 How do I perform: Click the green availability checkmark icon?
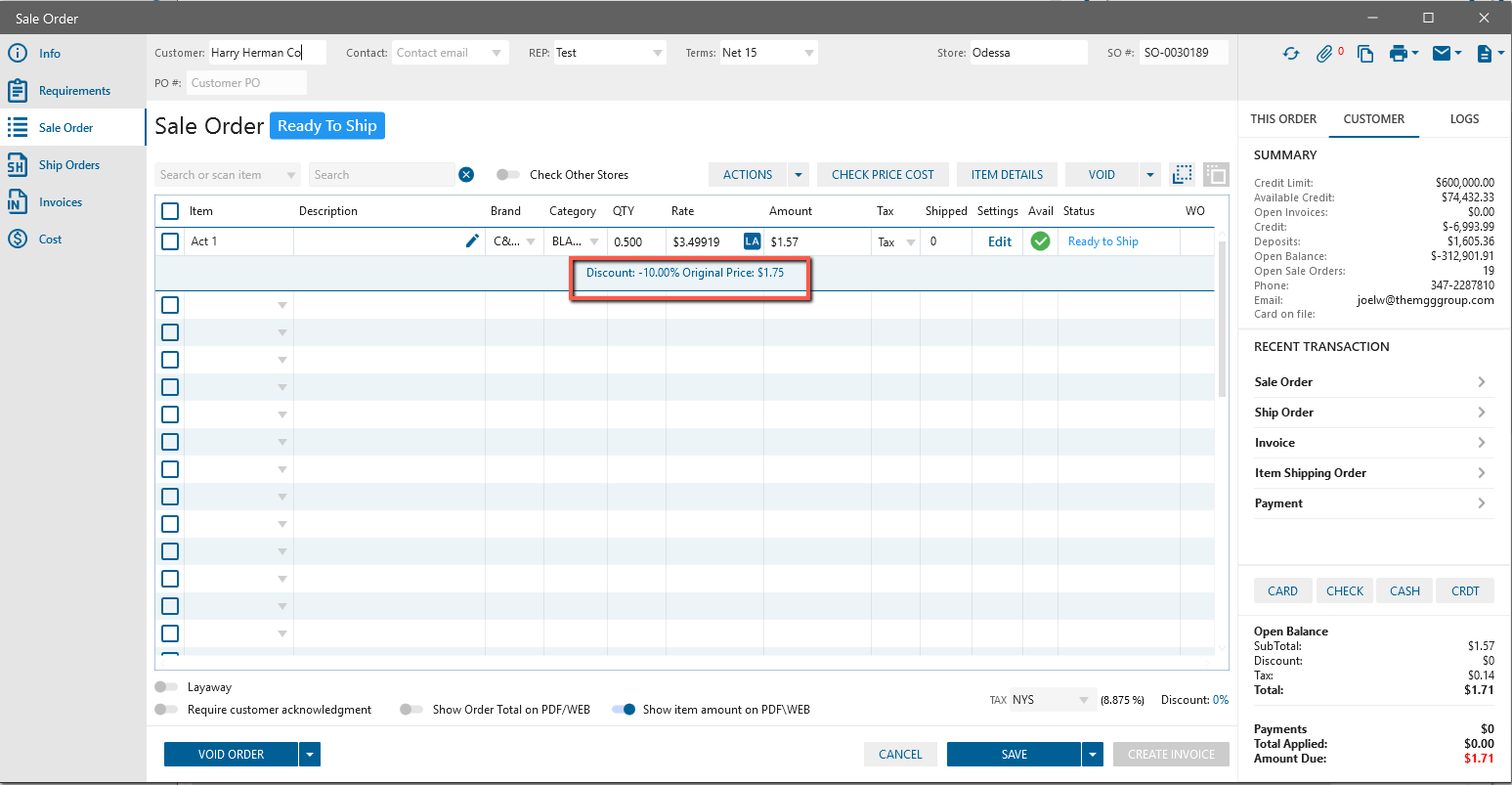pyautogui.click(x=1040, y=241)
